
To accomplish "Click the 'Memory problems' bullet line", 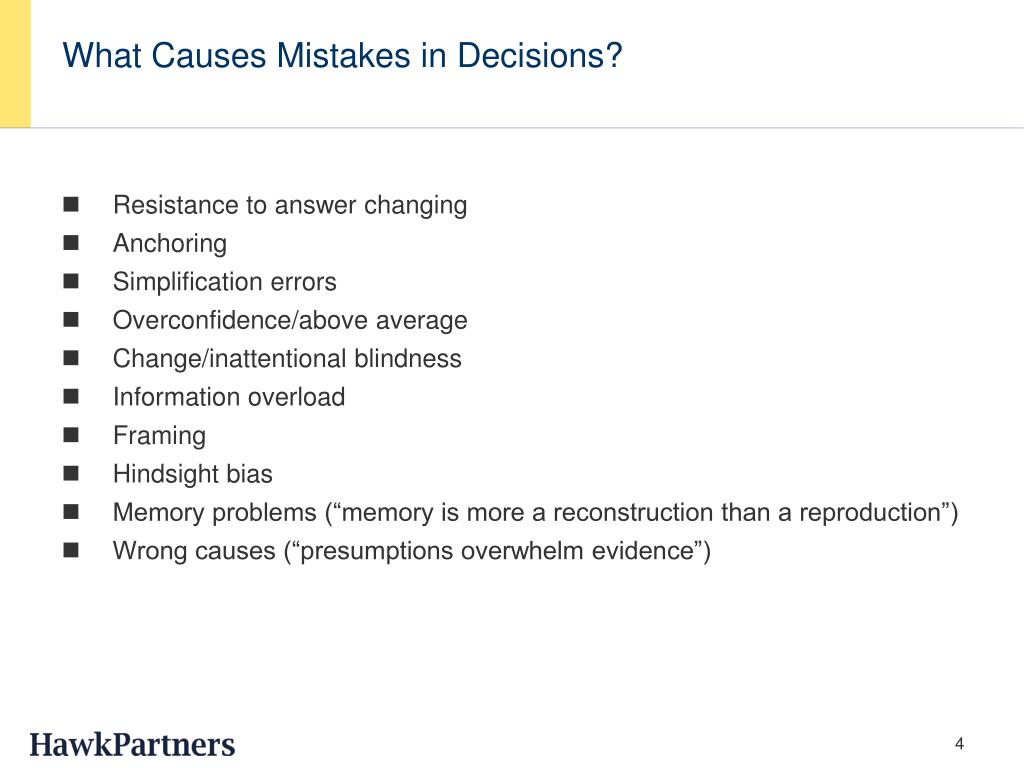I will click(536, 513).
